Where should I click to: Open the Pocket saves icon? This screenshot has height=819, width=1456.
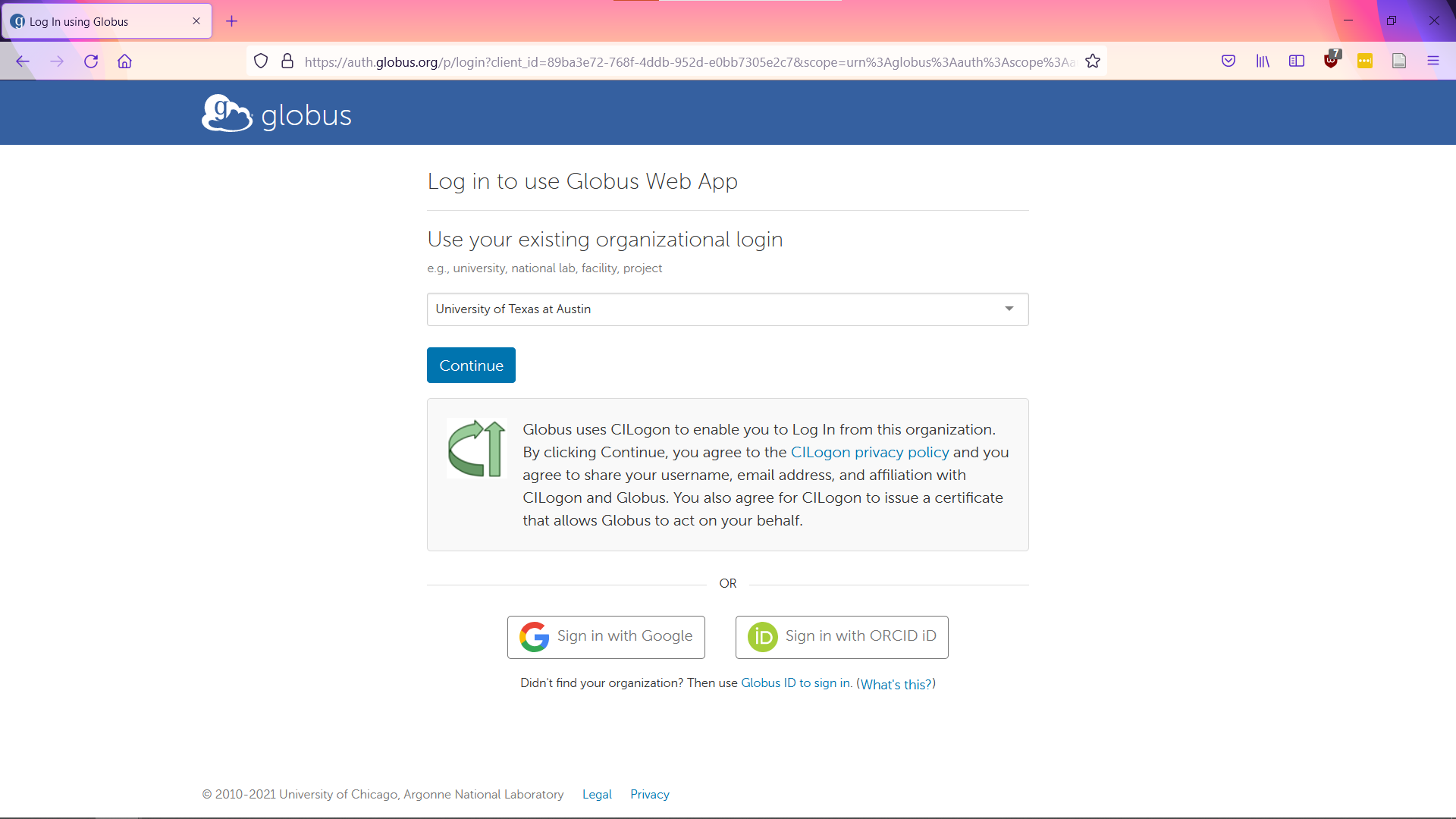[x=1228, y=61]
